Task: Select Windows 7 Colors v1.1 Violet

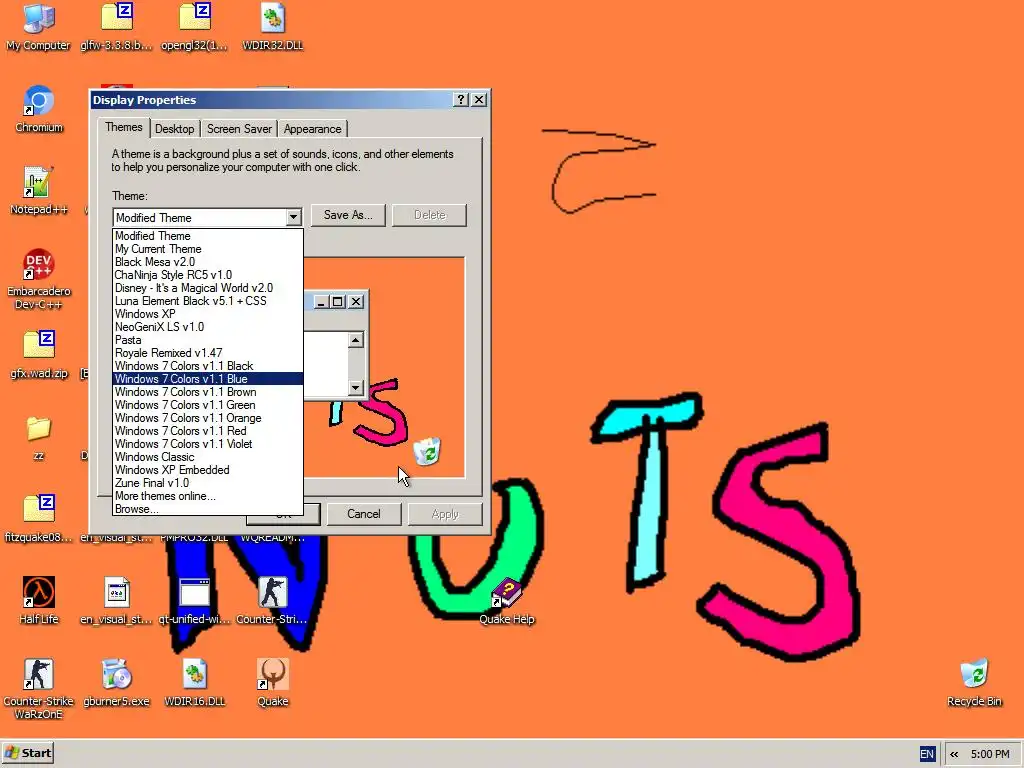Action: click(x=208, y=444)
